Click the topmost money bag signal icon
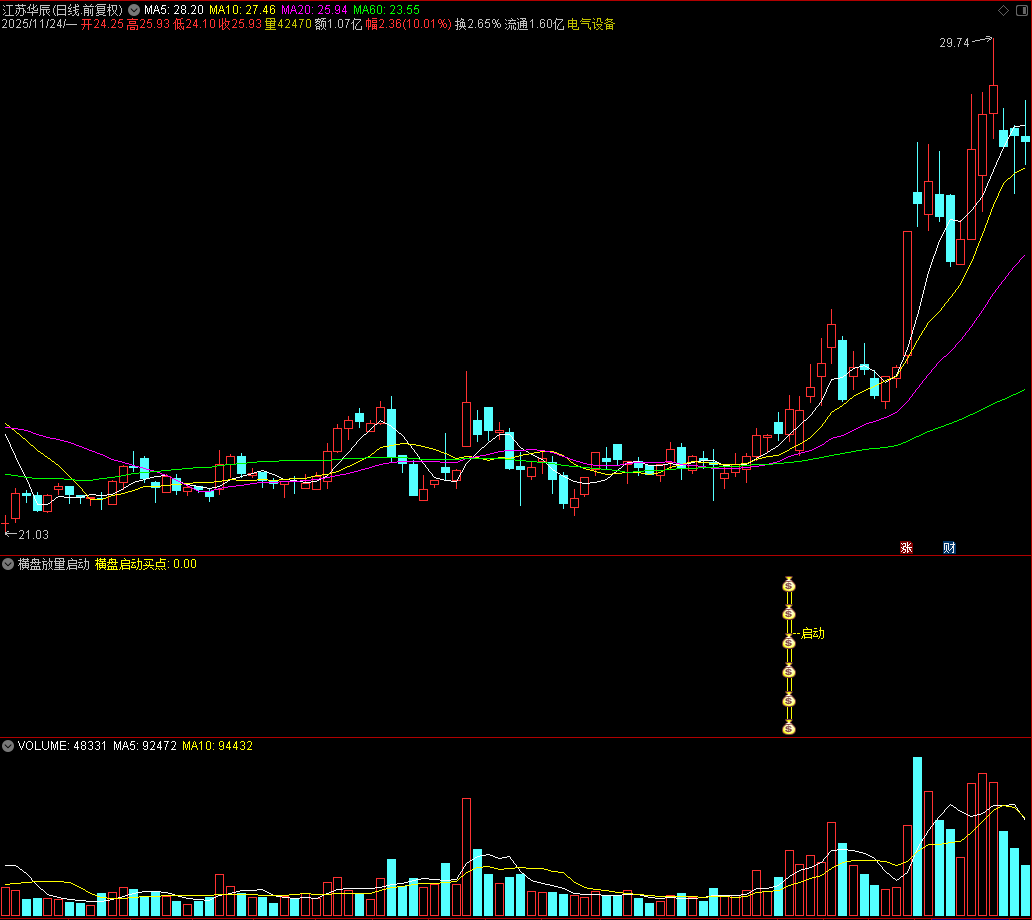The width and height of the screenshot is (1032, 920). [788, 585]
